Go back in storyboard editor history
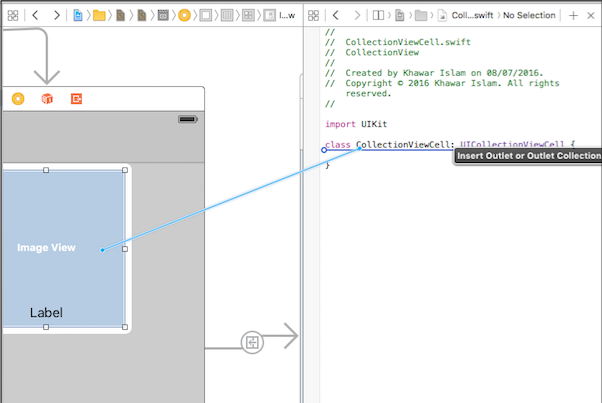 (x=37, y=16)
